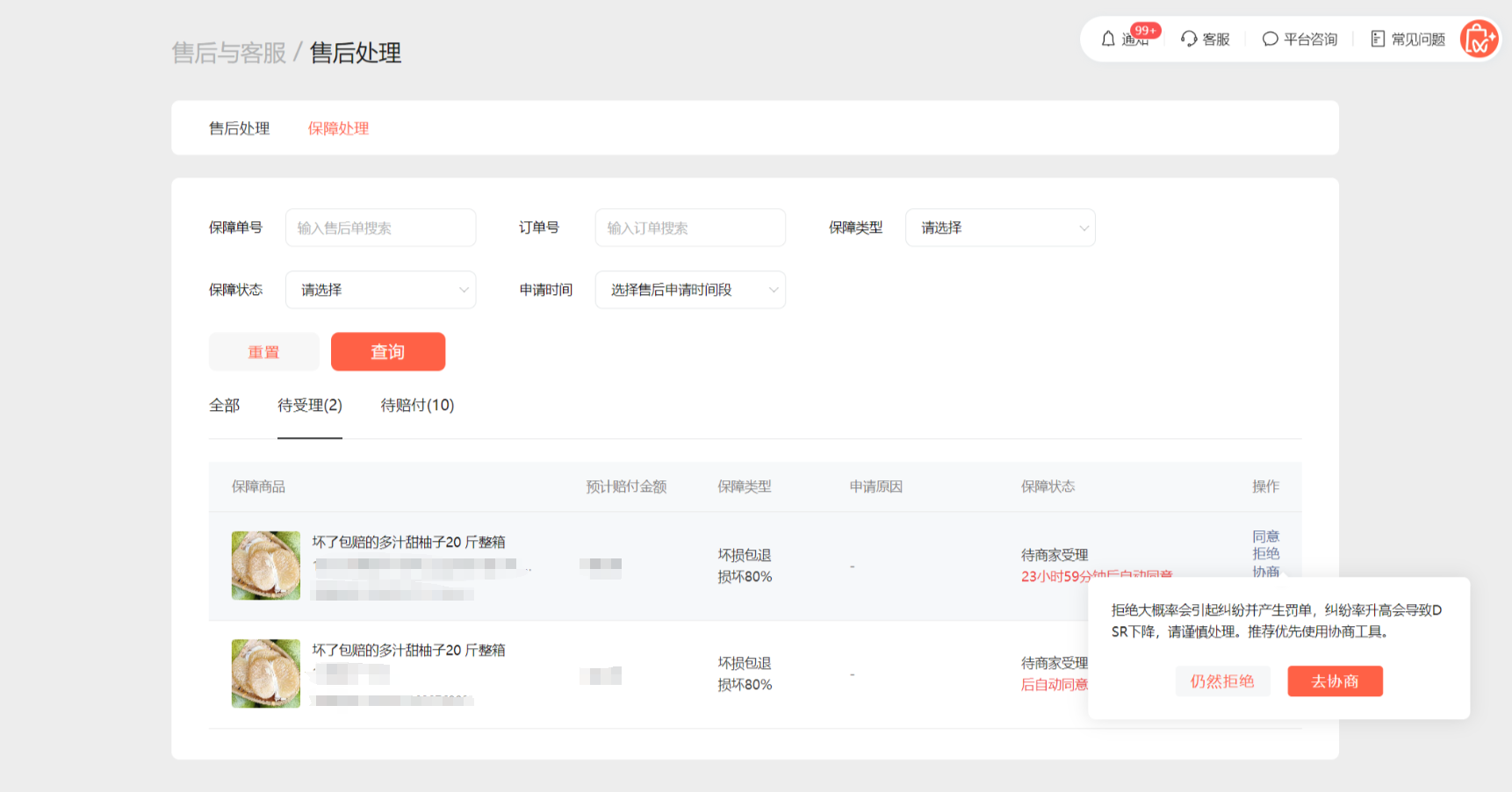Image resolution: width=1512 pixels, height=792 pixels.
Task: Click the 查询 search button
Action: pyautogui.click(x=388, y=352)
